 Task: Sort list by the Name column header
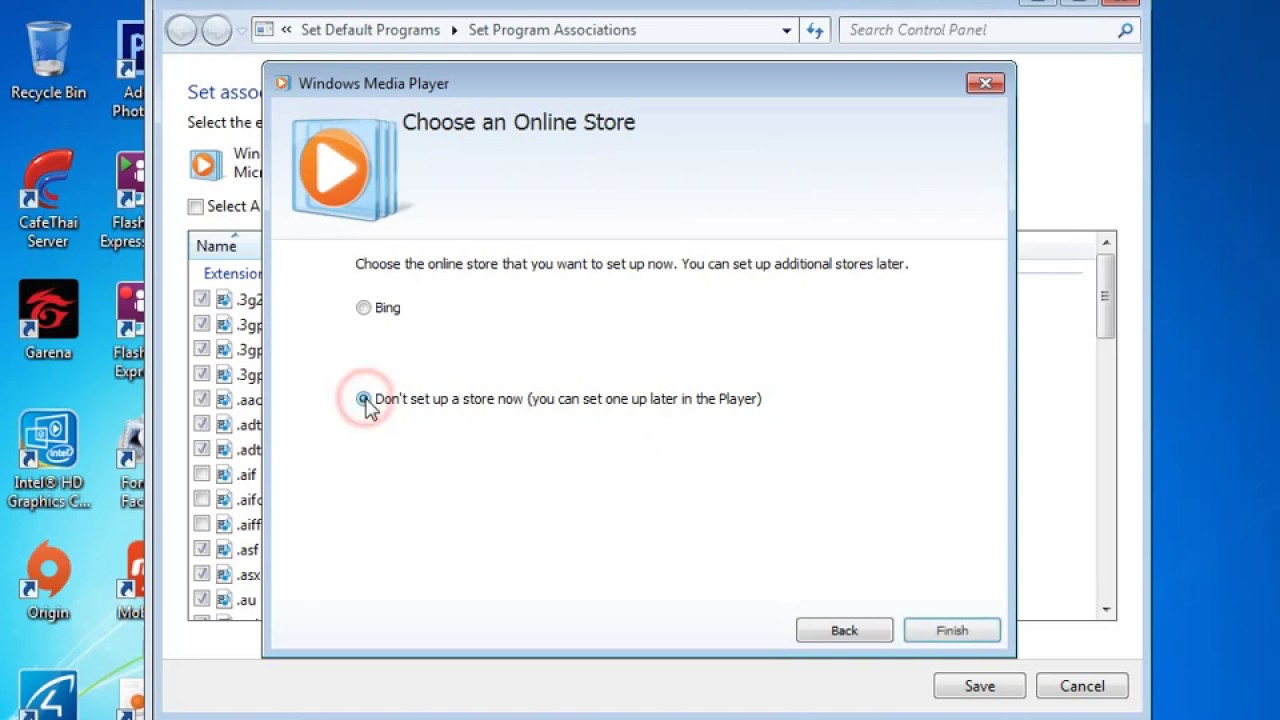click(x=216, y=246)
